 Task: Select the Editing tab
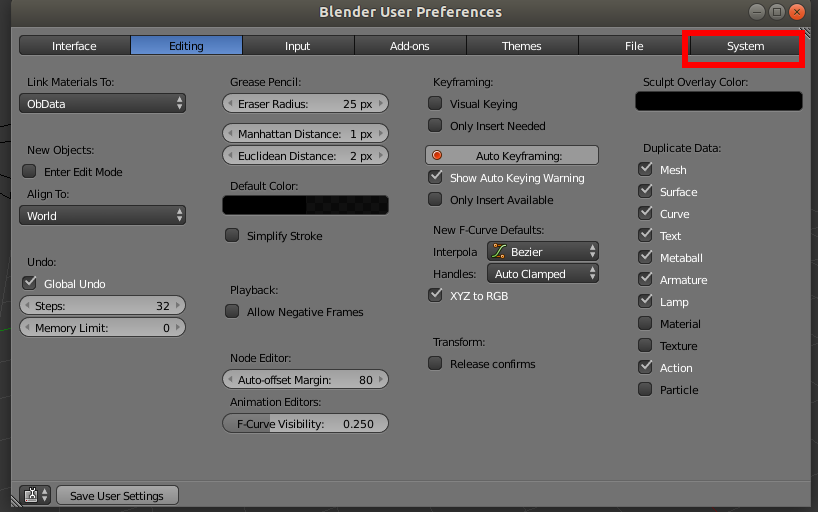[x=186, y=45]
